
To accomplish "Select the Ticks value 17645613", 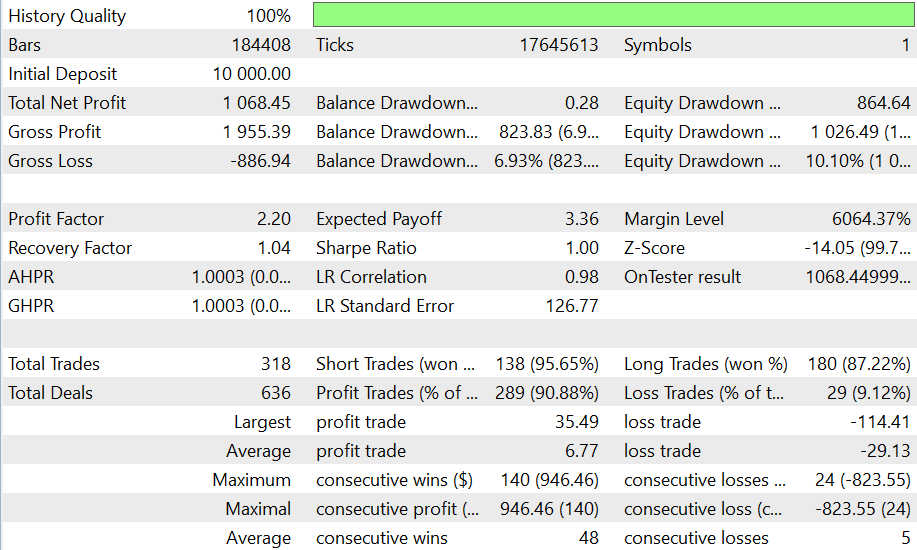I will (x=559, y=45).
